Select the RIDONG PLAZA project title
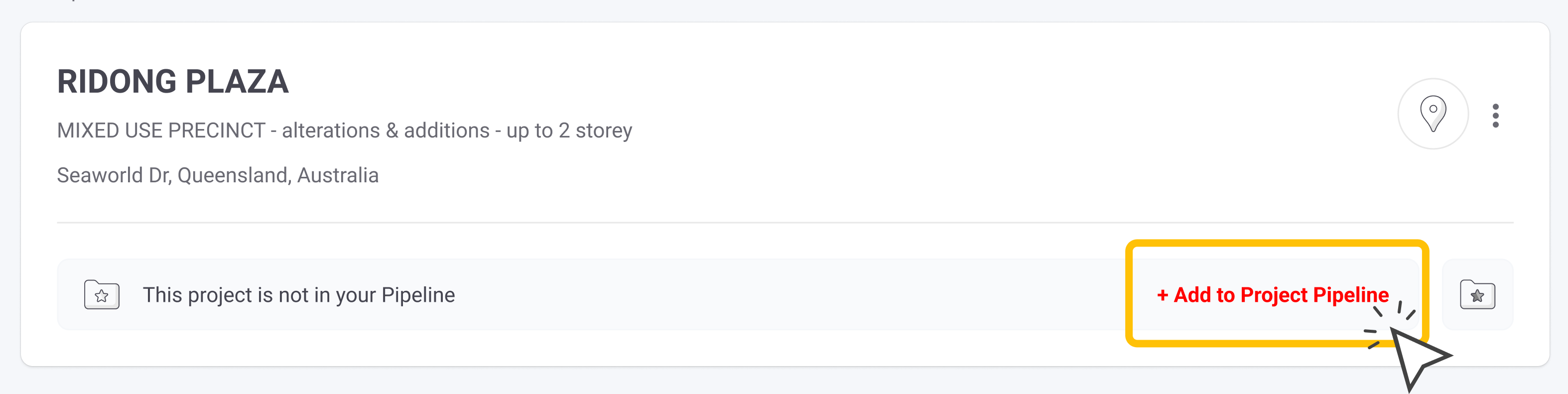 point(173,82)
